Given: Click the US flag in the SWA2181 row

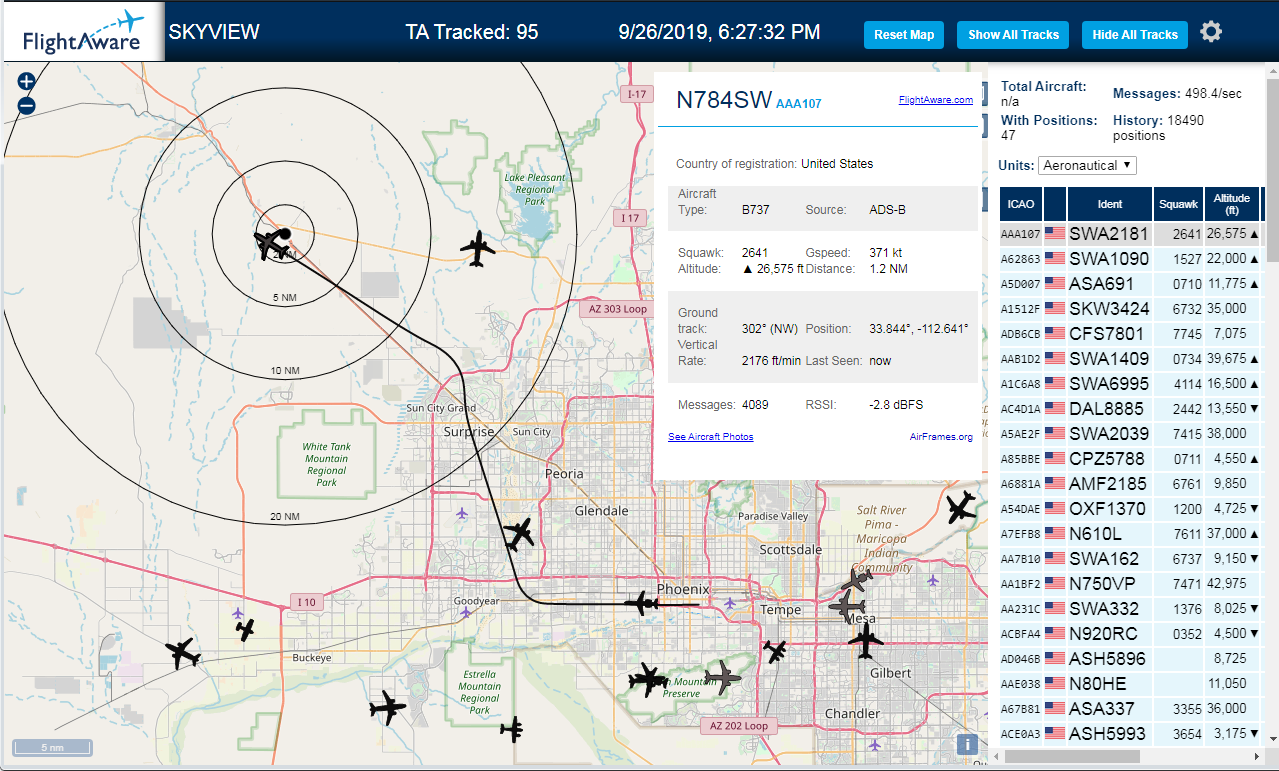Looking at the screenshot, I should (1055, 234).
